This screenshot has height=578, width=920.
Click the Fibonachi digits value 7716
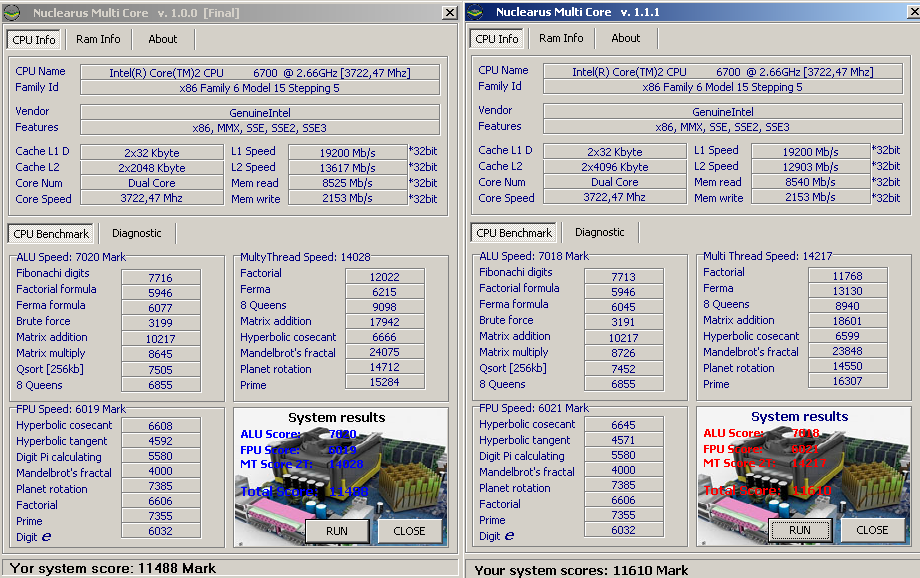coord(161,278)
